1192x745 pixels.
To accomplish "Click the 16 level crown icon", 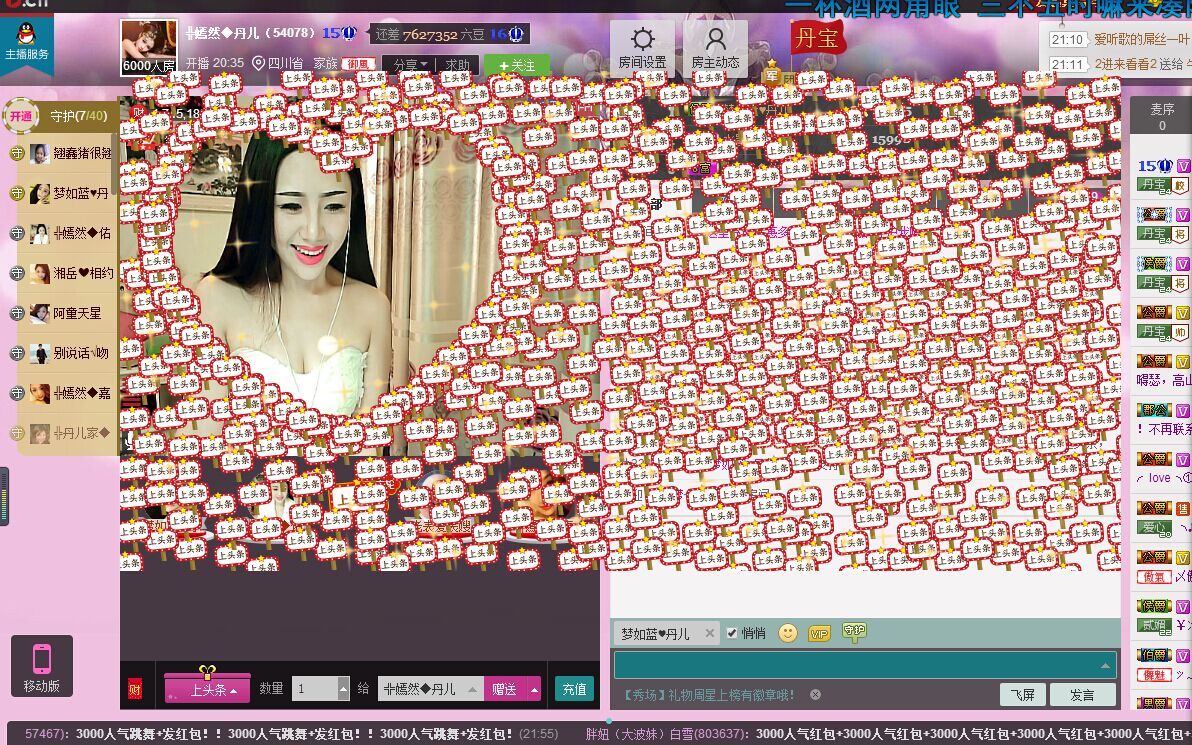I will [x=515, y=33].
